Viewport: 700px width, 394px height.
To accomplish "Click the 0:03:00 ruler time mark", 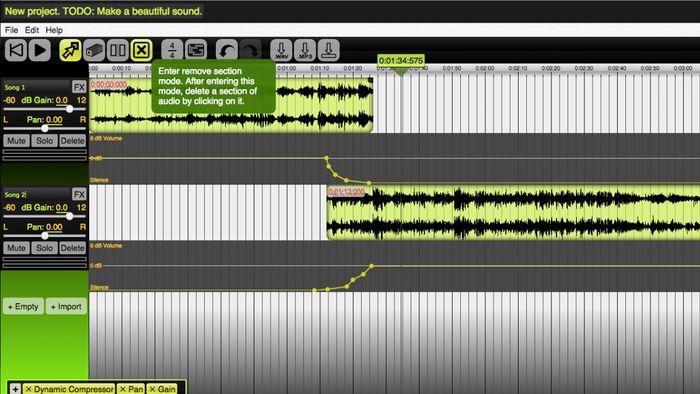I will [683, 68].
